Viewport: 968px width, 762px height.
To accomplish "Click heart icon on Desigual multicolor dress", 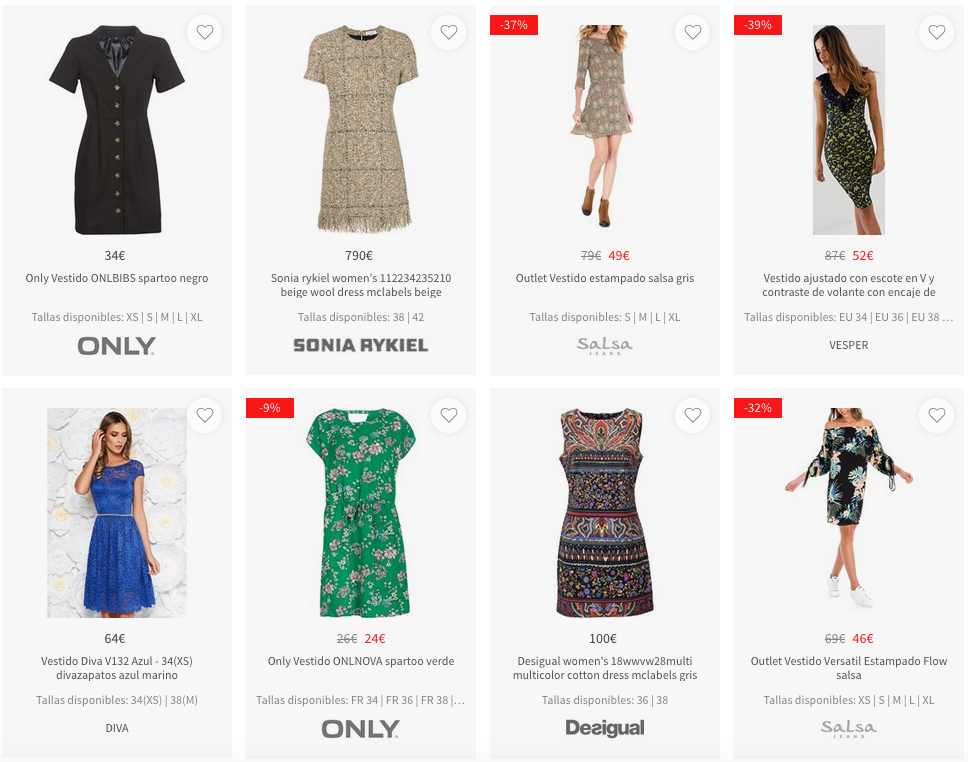I will (693, 415).
